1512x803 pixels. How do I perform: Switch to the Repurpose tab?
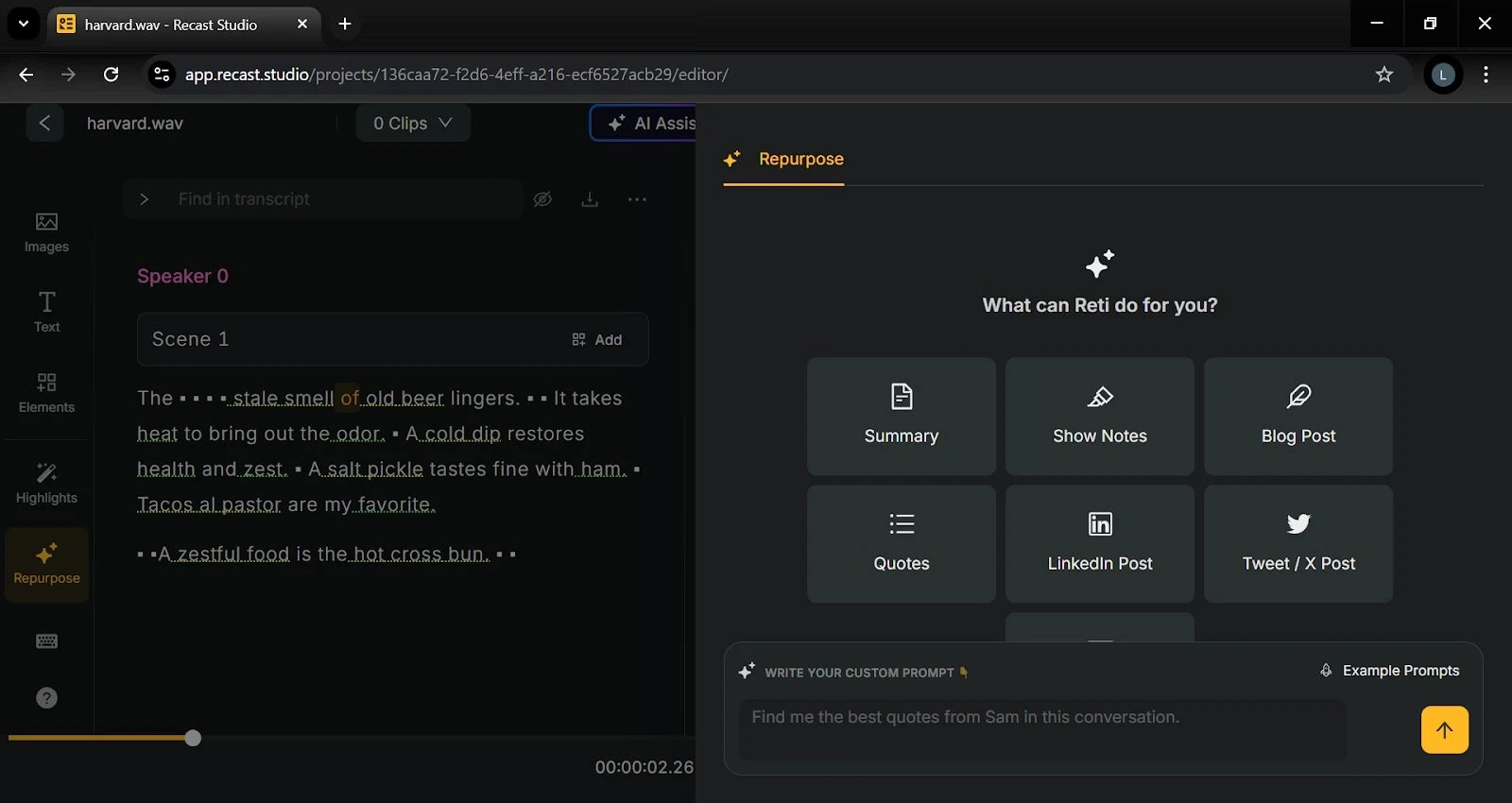coord(799,159)
